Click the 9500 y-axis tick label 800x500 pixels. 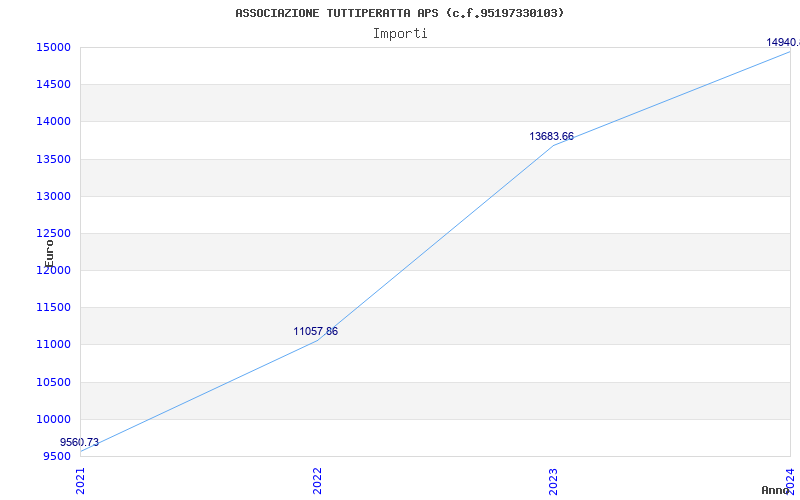pyautogui.click(x=55, y=456)
